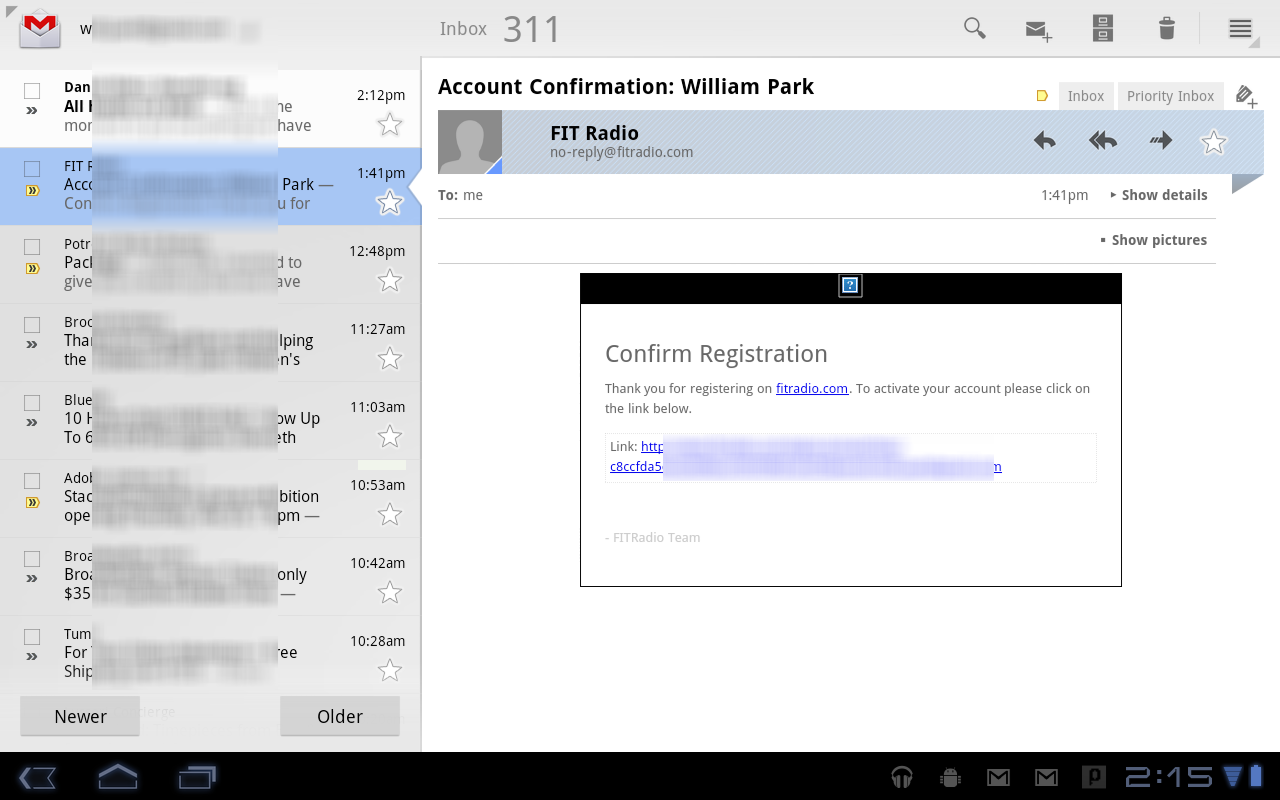Select checkbox for 10:28am email

[32, 636]
